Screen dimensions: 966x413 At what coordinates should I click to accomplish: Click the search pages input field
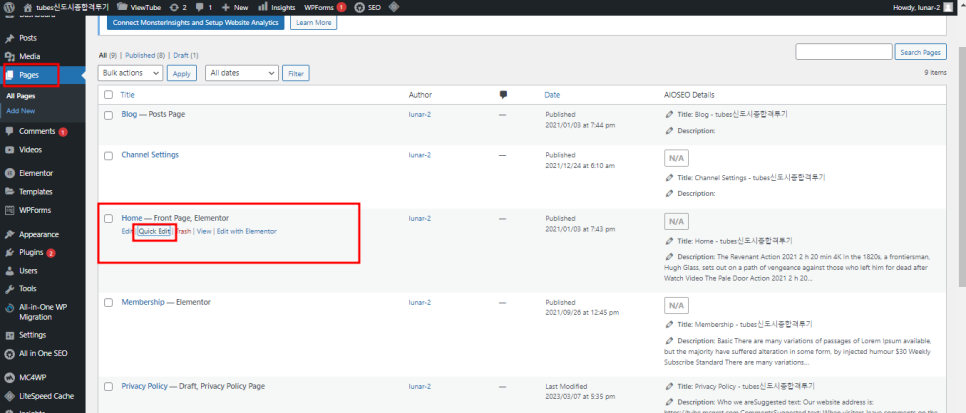(844, 52)
